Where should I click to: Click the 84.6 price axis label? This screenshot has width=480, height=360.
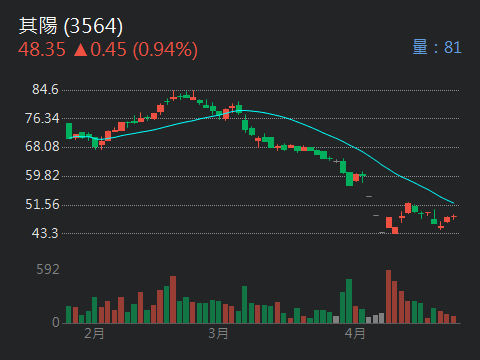tap(45, 89)
